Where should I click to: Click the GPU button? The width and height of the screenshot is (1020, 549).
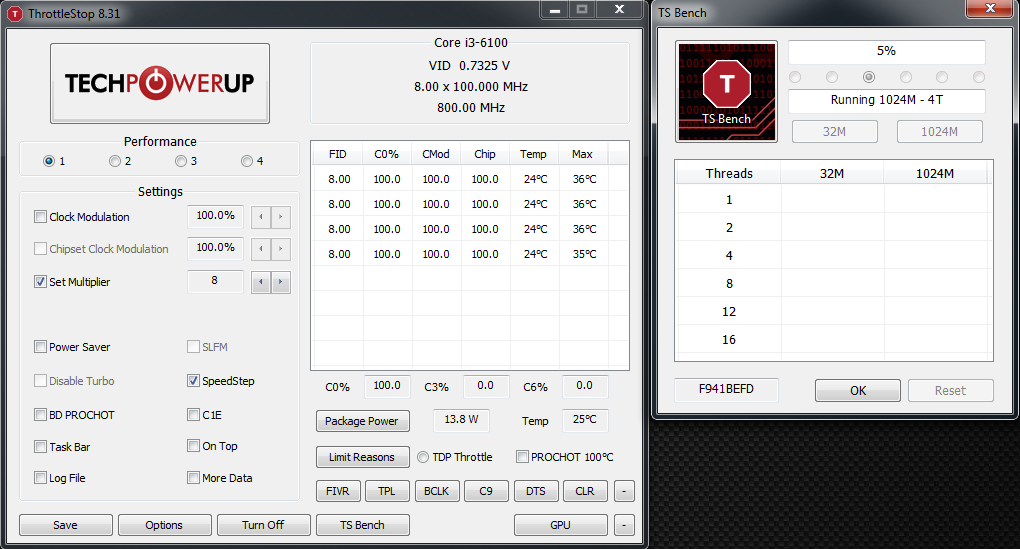pos(560,525)
